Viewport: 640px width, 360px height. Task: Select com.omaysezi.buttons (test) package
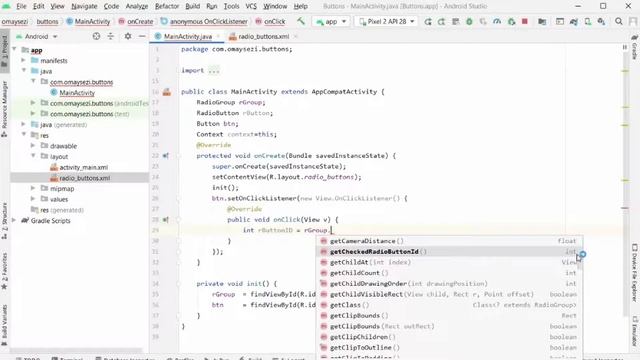click(89, 114)
